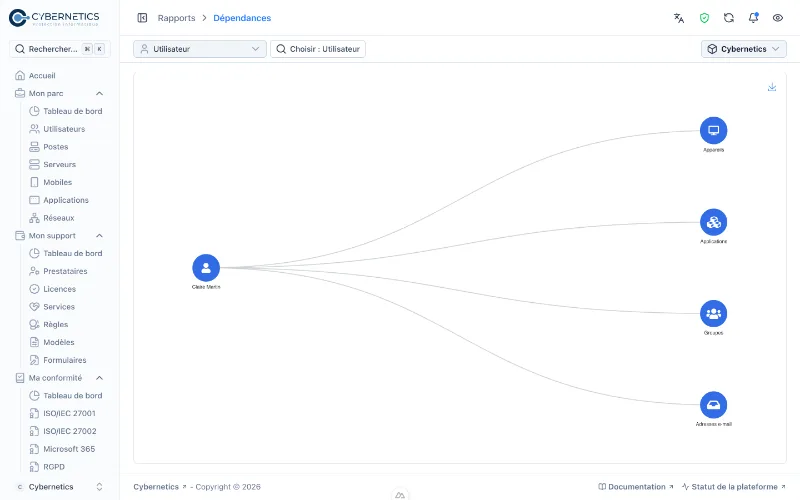
Task: Open the Cybernetics organization dropdown
Action: coord(743,49)
